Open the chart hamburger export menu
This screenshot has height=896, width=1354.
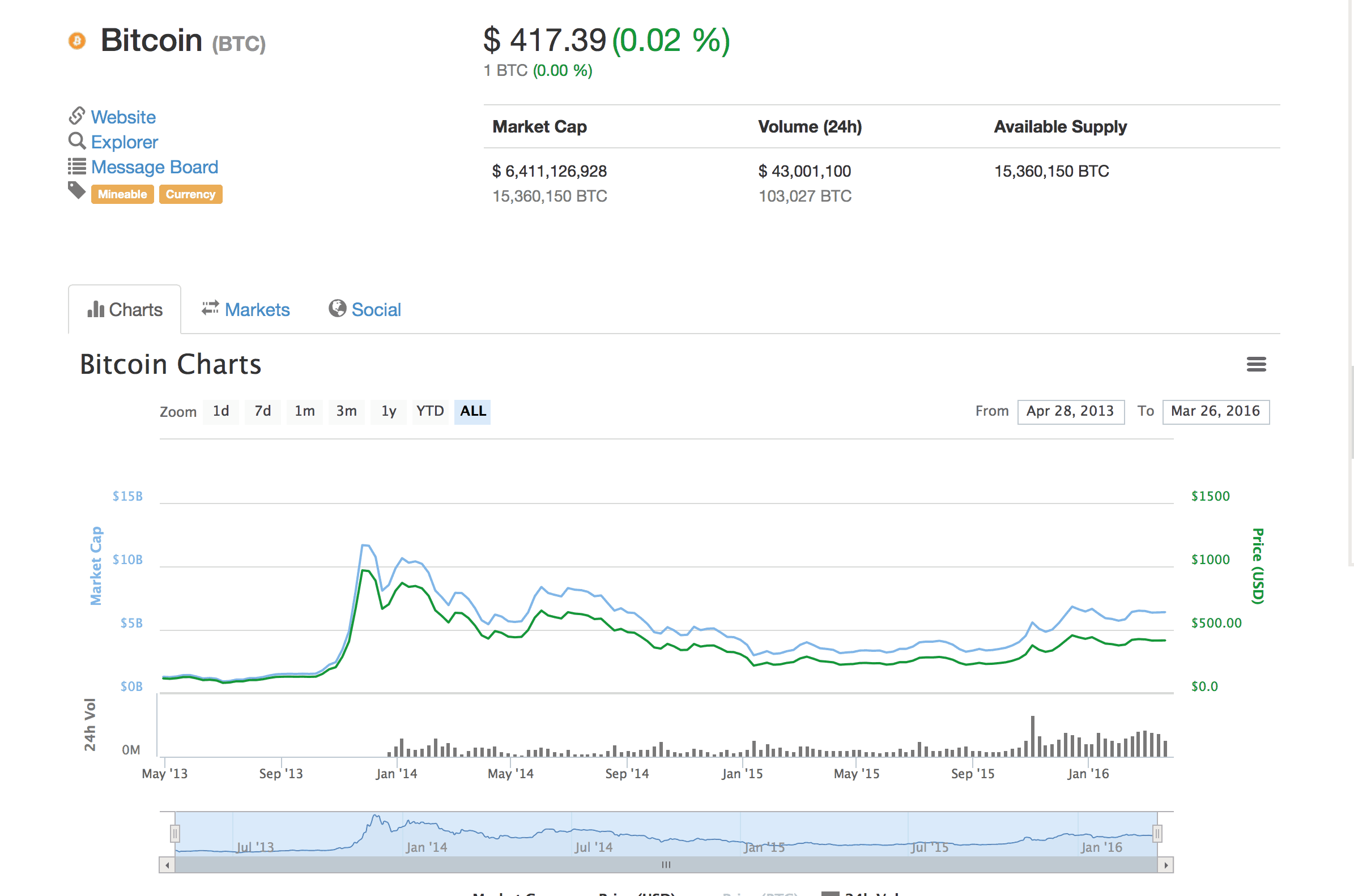click(1256, 364)
